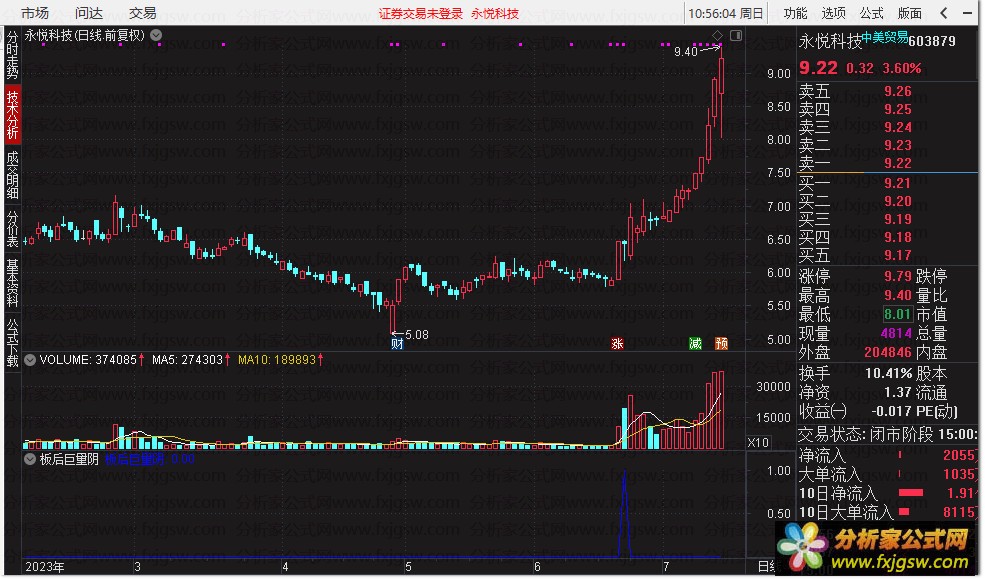Click the clock showing 10:56:04 周日
The image size is (985, 579).
coord(726,13)
